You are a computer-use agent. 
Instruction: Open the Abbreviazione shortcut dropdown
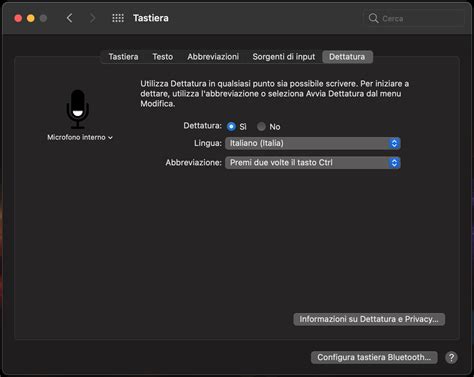point(313,163)
